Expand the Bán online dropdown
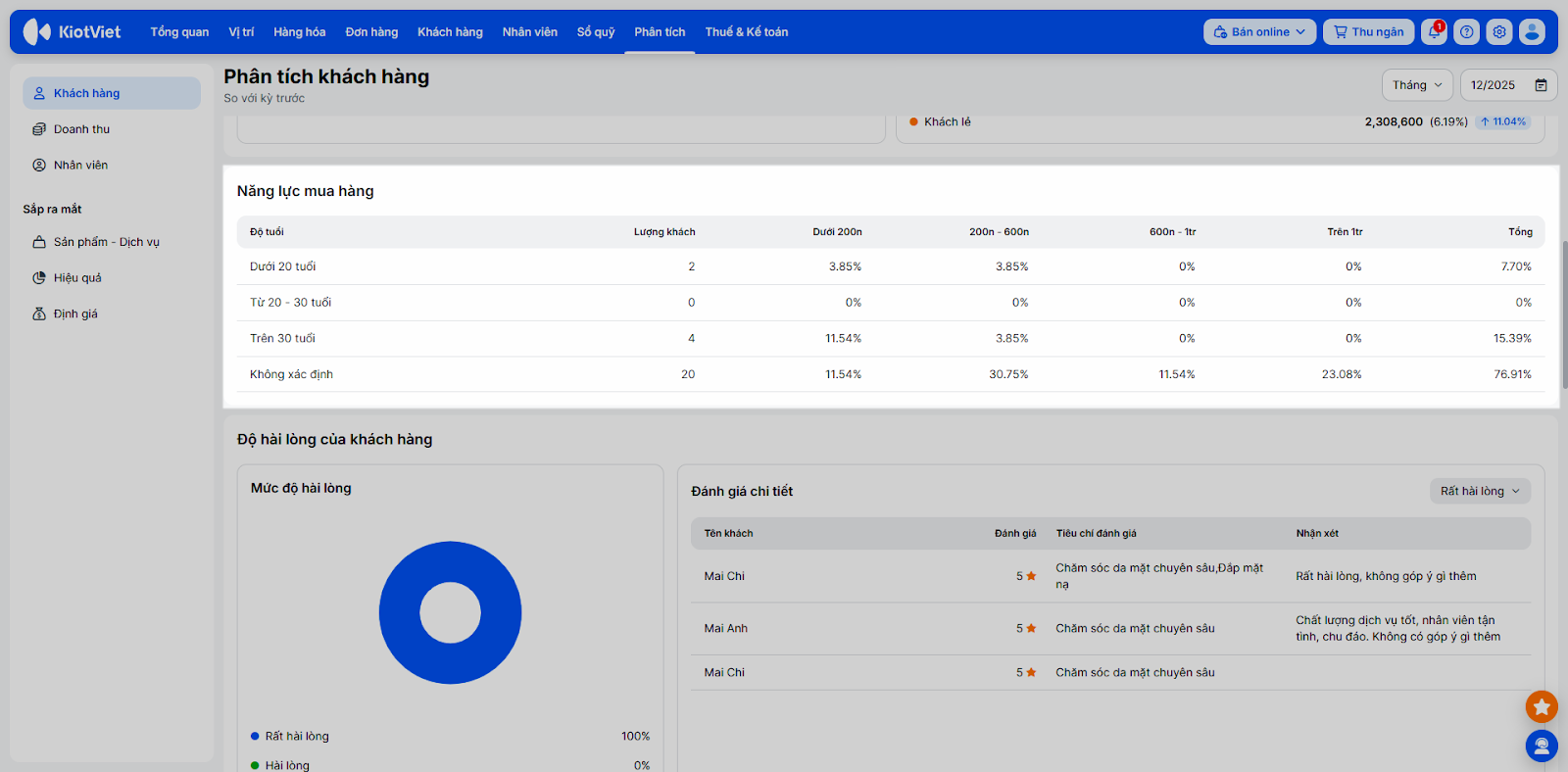Screen dimensions: 1568x772 (1259, 32)
